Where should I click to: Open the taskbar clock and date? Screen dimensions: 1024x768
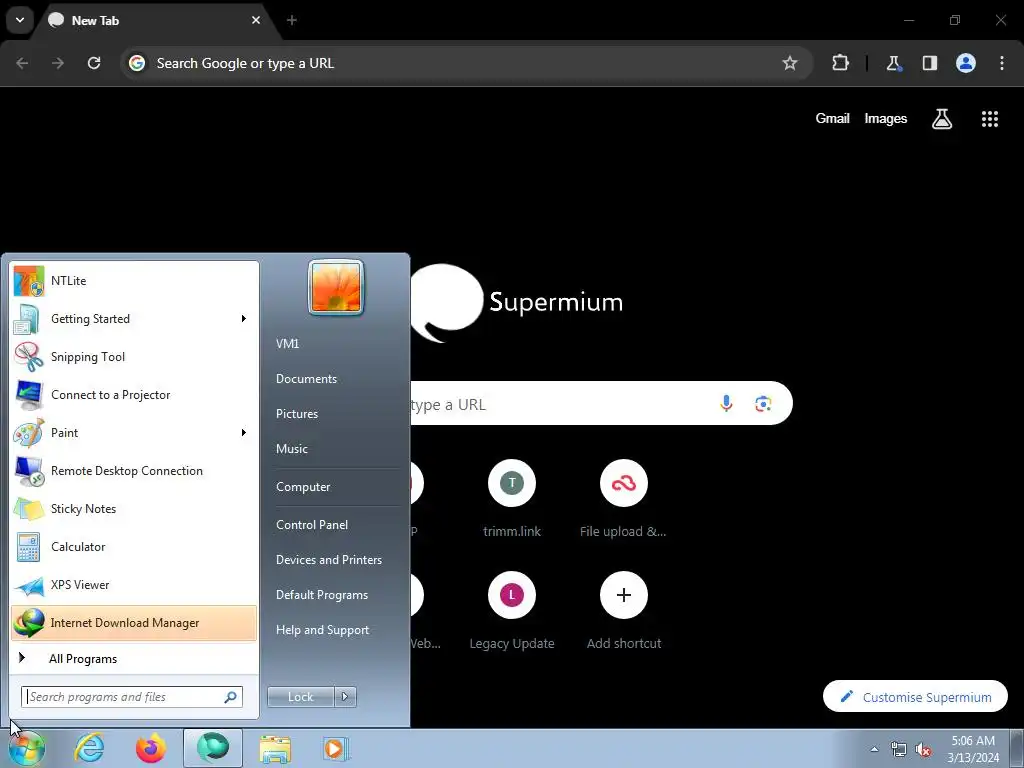point(973,749)
